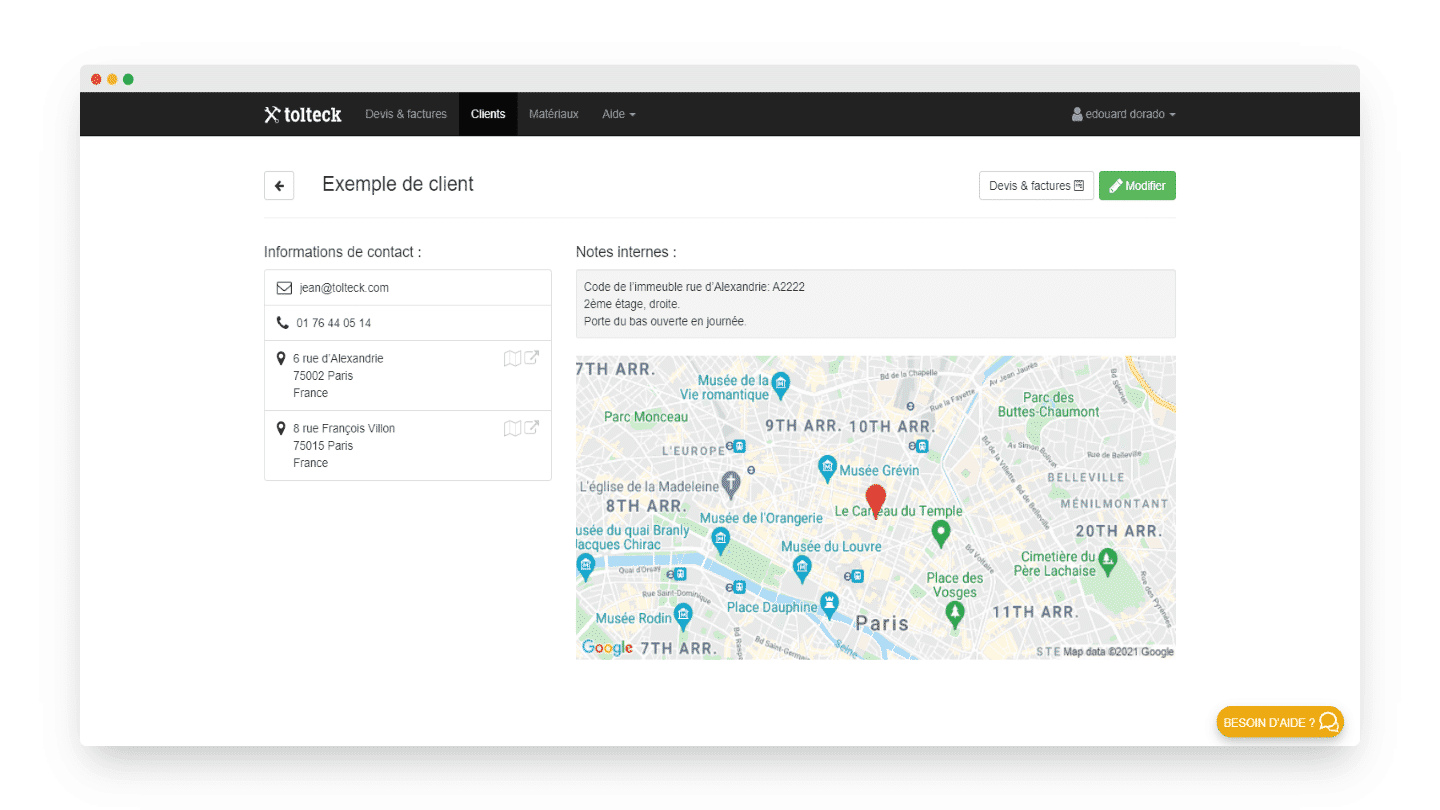Click the red map marker pin
1440x810 pixels.
pyautogui.click(x=876, y=500)
